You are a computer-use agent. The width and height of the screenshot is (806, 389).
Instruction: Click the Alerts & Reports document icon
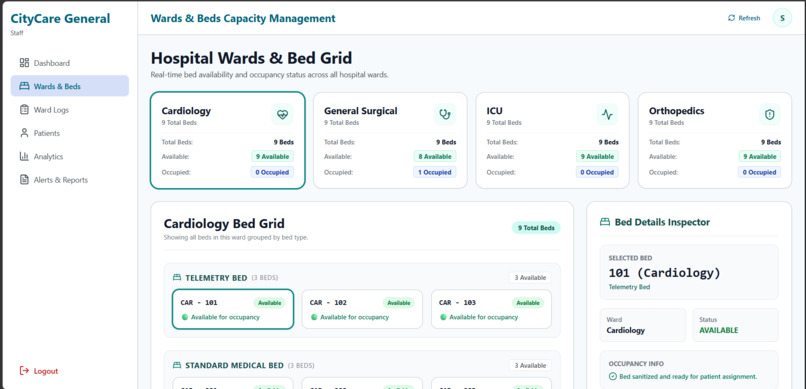[24, 180]
